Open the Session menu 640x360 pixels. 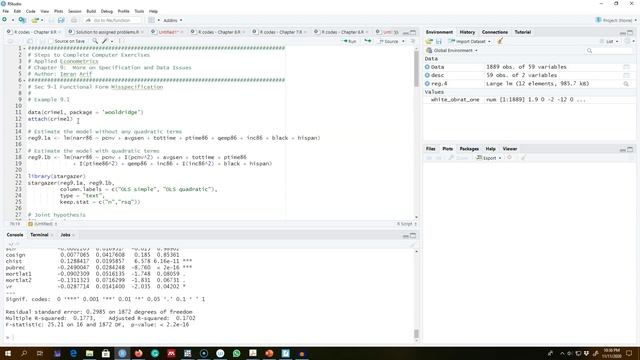coord(74,11)
